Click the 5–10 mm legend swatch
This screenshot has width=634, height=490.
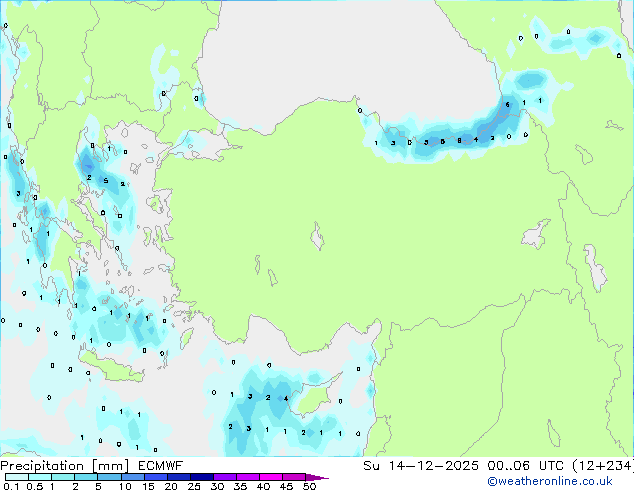[x=109, y=477]
